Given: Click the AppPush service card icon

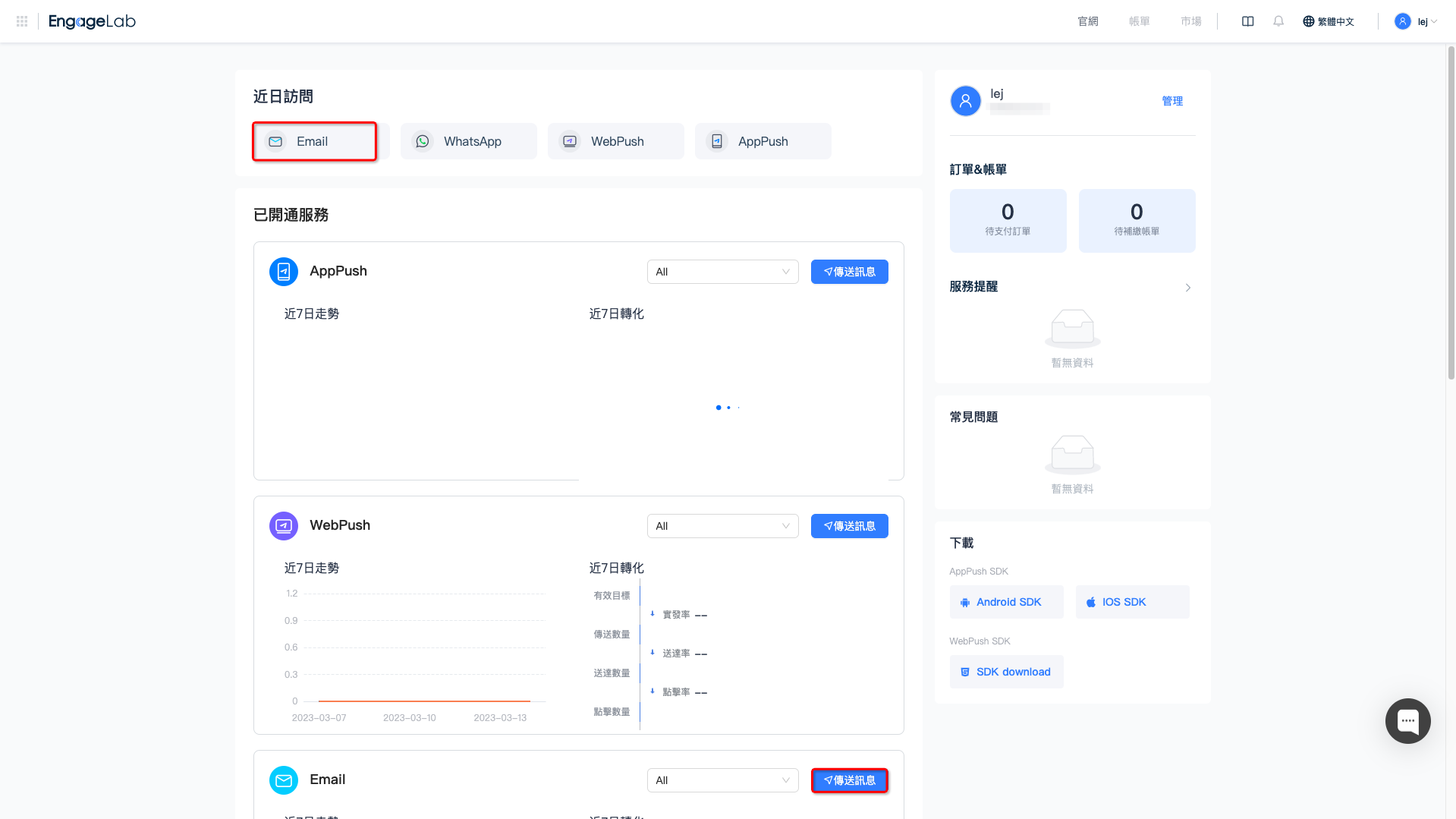Looking at the screenshot, I should pos(284,272).
